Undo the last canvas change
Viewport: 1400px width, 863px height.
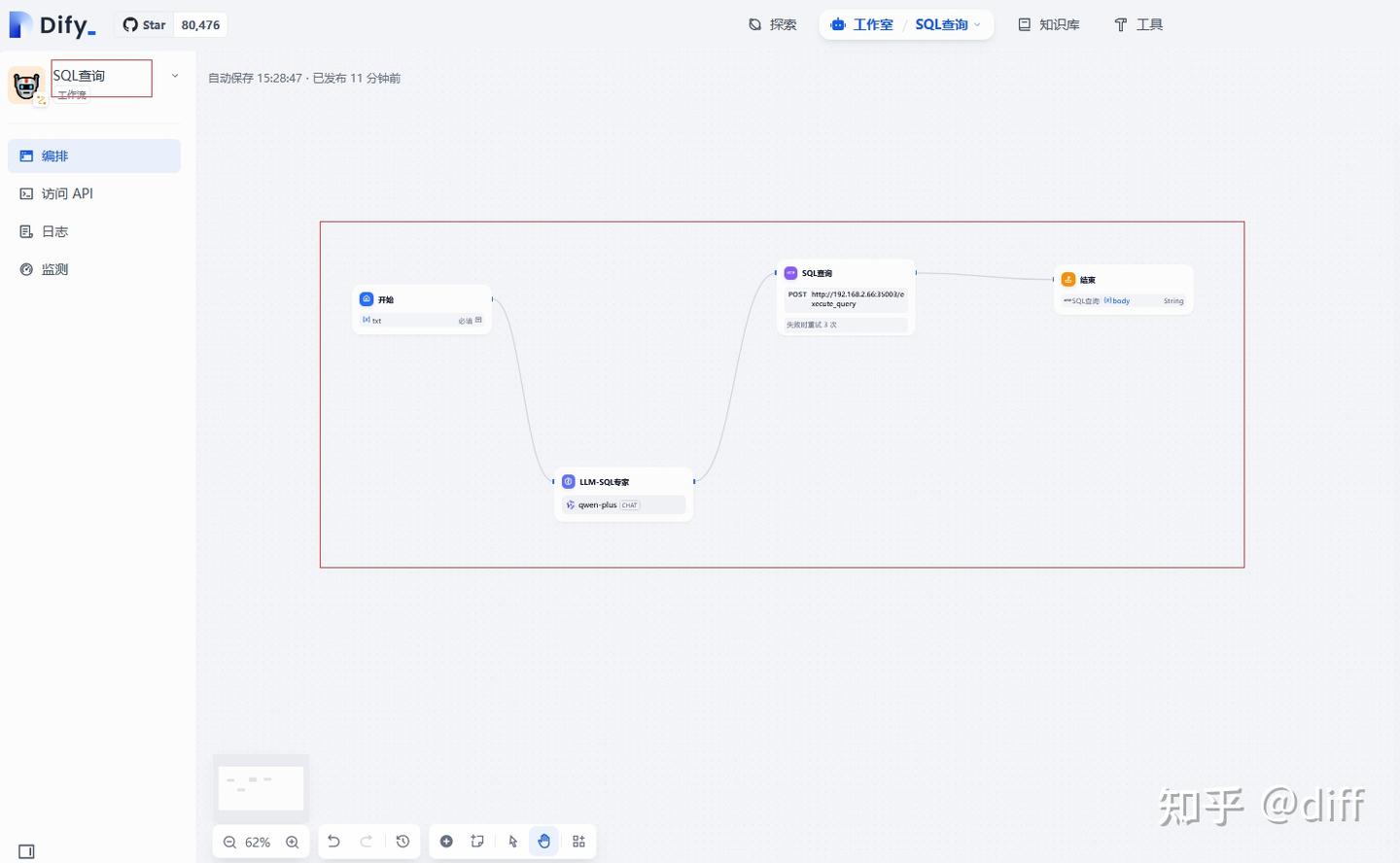[333, 842]
